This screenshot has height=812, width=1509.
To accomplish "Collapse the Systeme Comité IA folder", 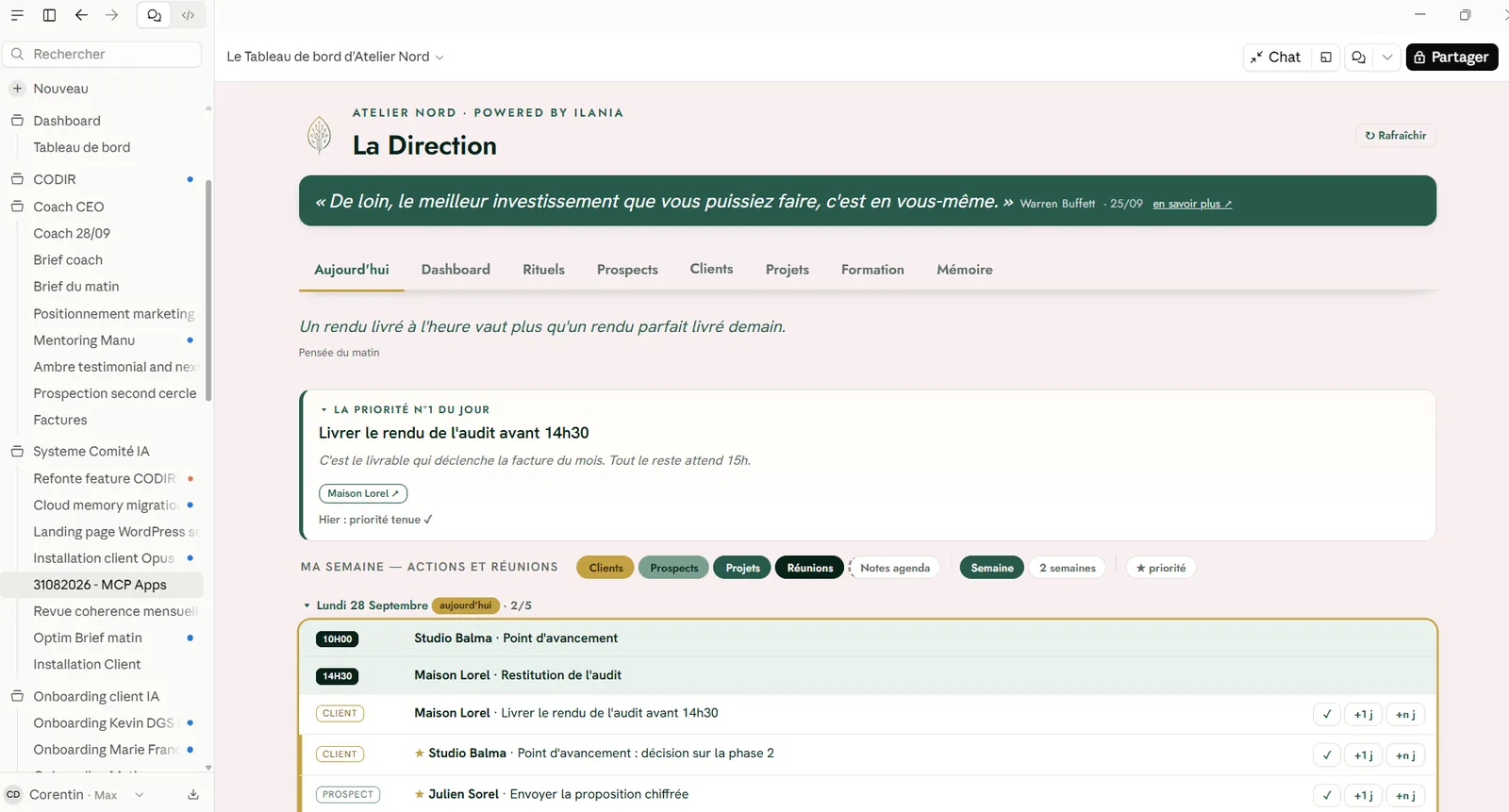I will [17, 452].
